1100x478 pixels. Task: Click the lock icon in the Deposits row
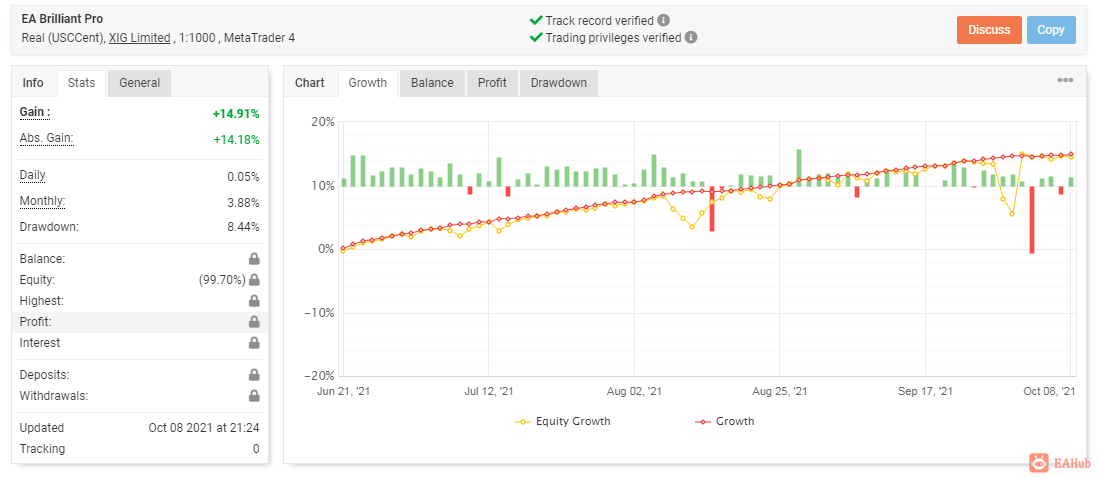(254, 376)
